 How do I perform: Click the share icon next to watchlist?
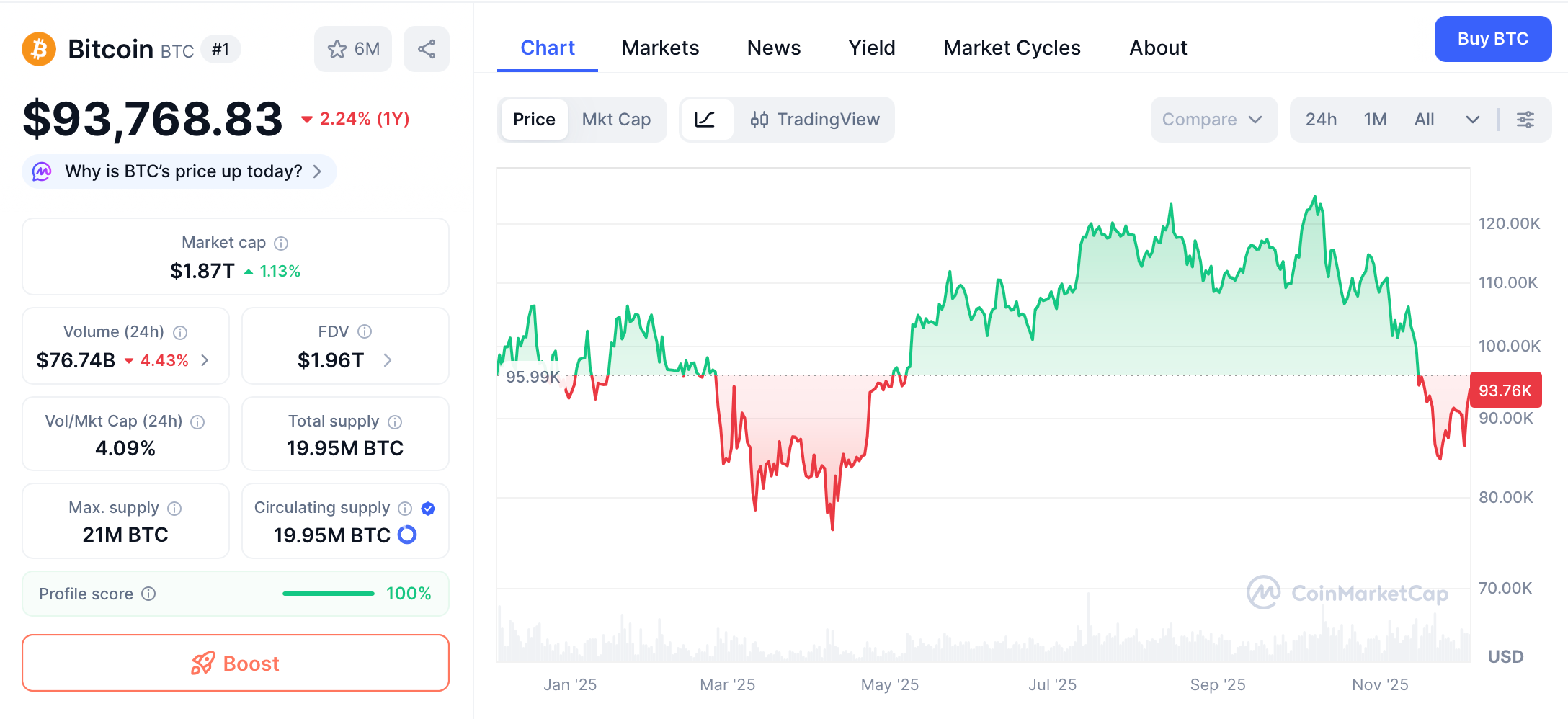[x=426, y=49]
